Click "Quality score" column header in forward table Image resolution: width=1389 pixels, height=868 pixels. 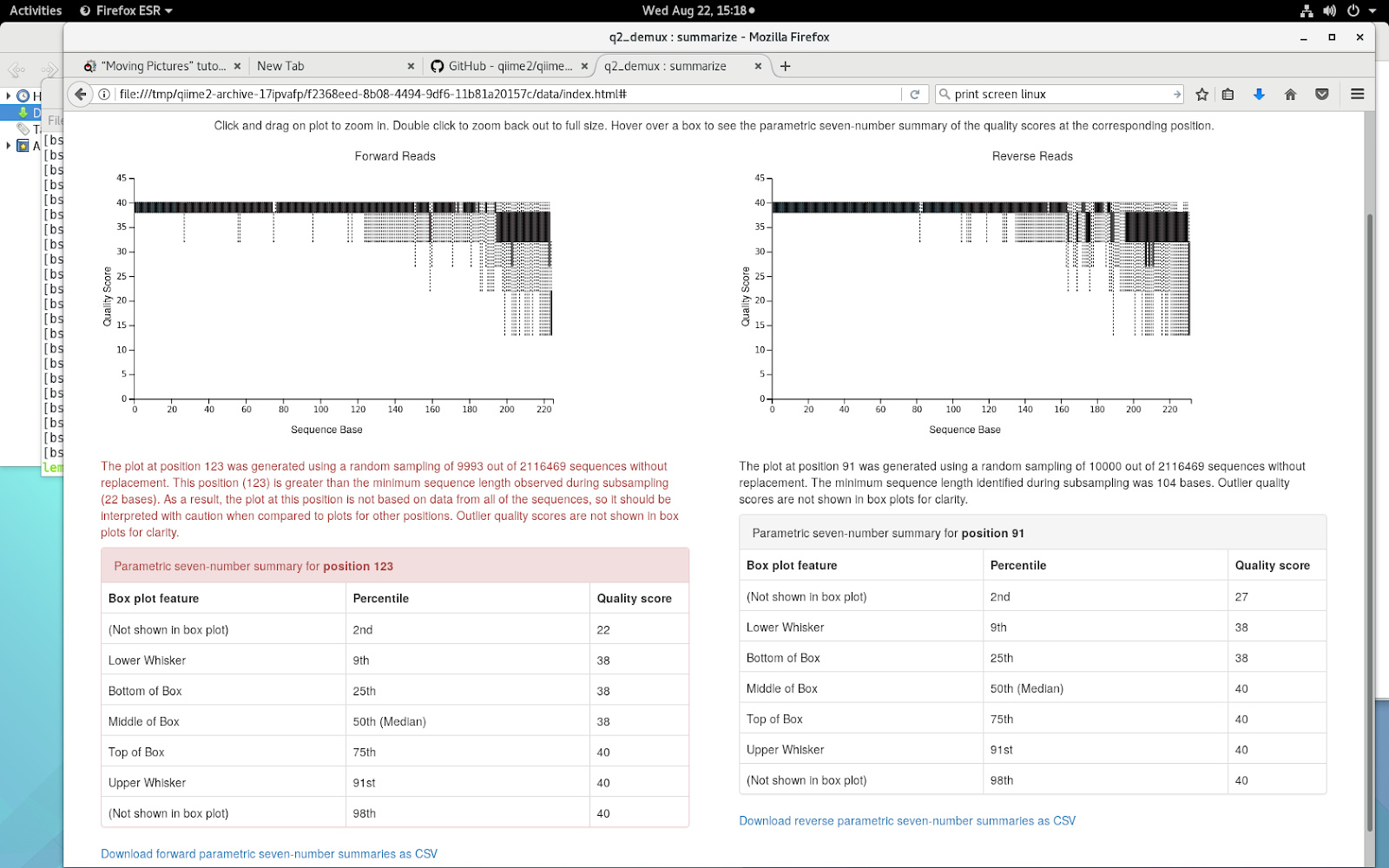(634, 599)
